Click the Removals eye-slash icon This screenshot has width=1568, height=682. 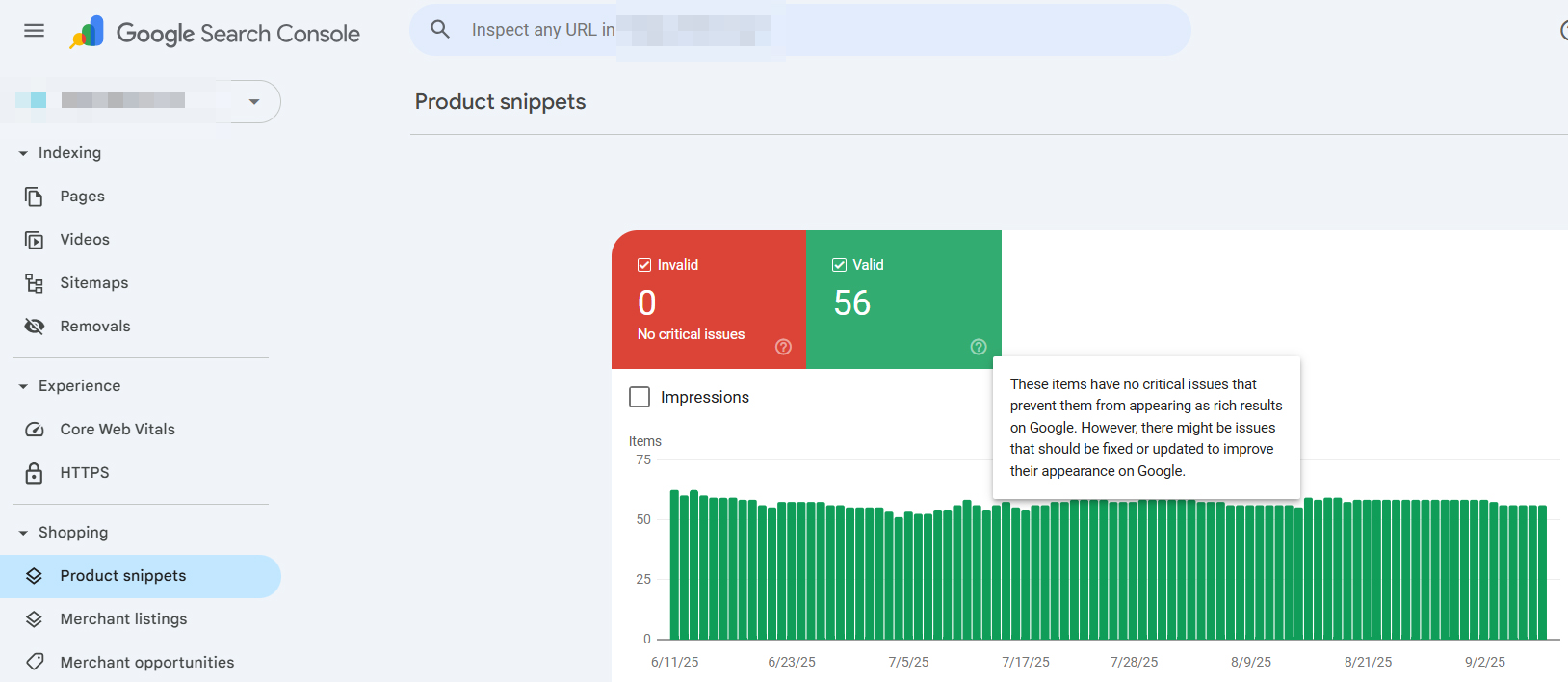[x=34, y=327]
